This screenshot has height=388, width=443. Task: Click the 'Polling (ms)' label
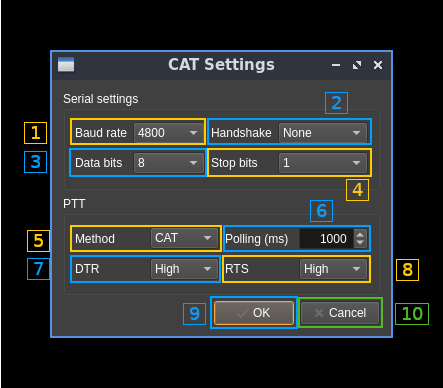[257, 239]
